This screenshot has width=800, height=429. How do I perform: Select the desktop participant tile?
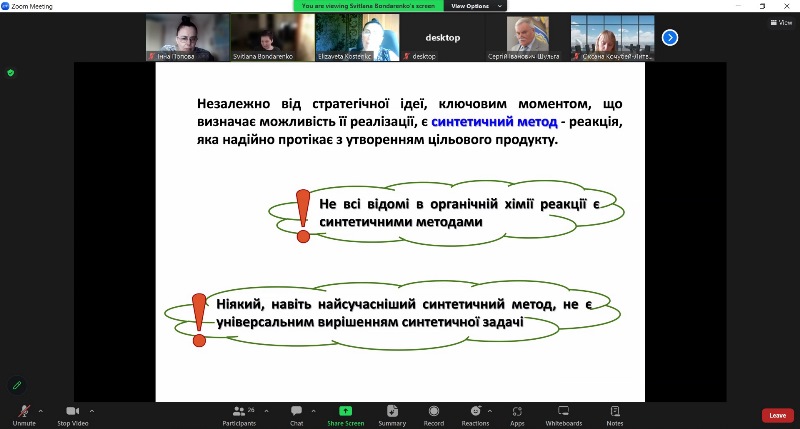point(442,38)
